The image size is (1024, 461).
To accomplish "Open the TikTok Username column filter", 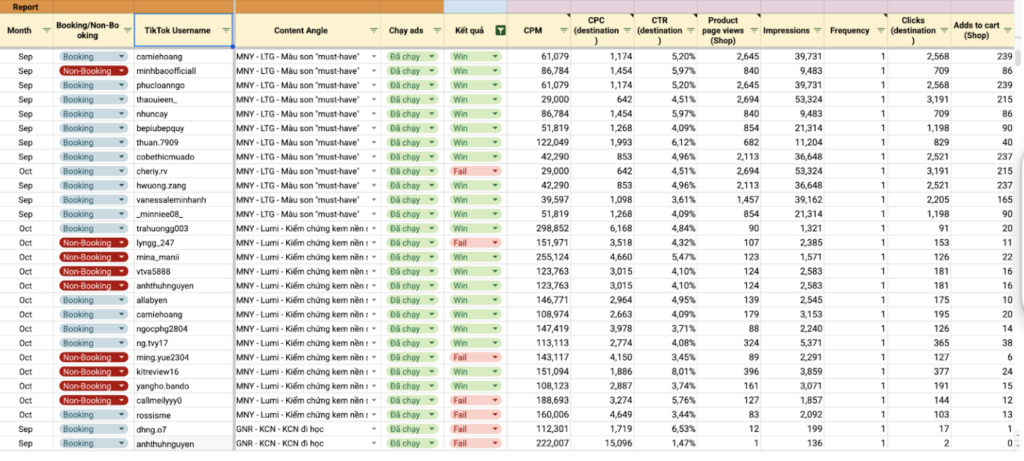I will 225,31.
